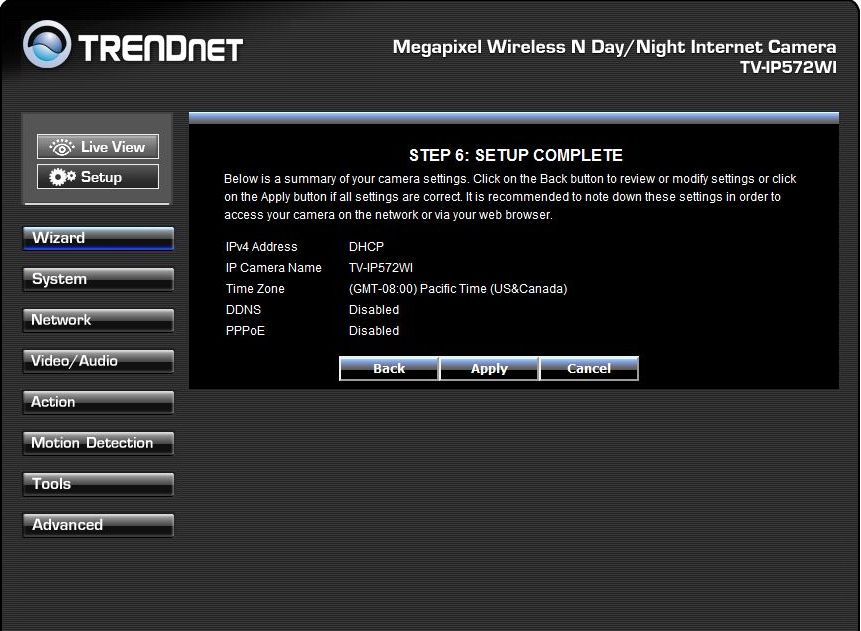Click the 'STEP 6: SETUP COMPLETE' heading
Viewport: 861px width, 631px height.
(516, 155)
